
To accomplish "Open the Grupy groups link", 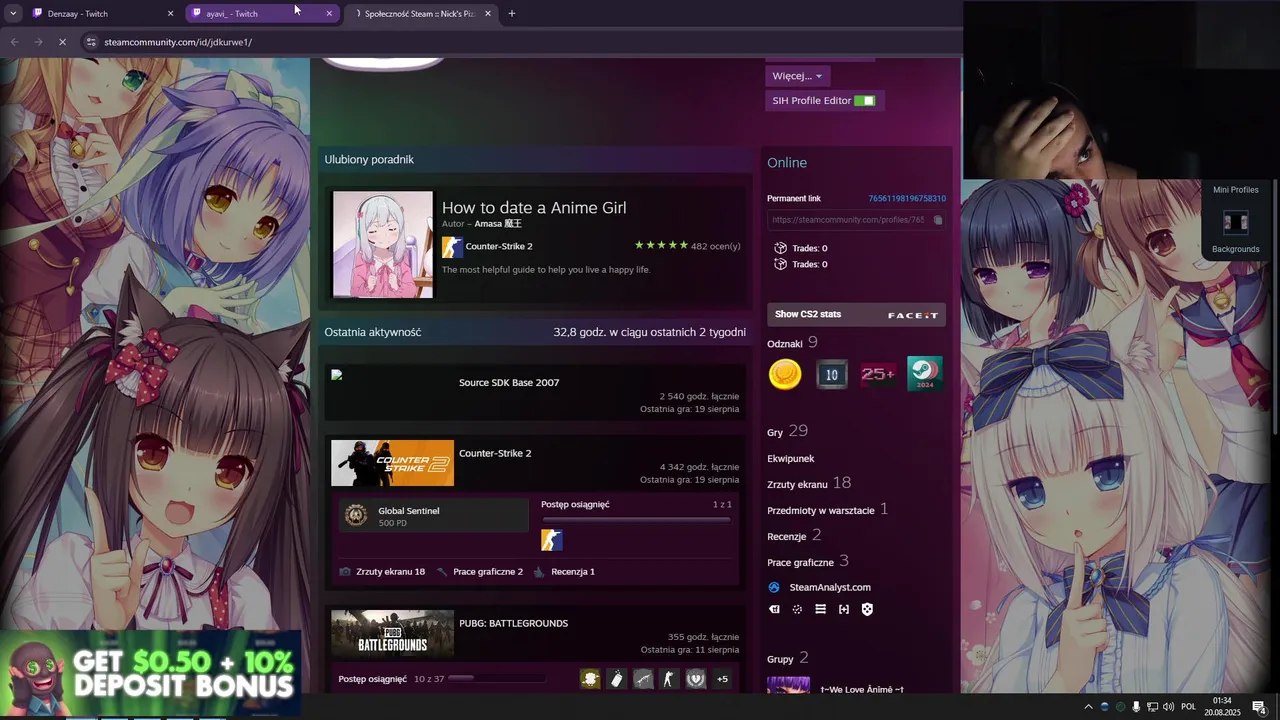I will (x=780, y=659).
